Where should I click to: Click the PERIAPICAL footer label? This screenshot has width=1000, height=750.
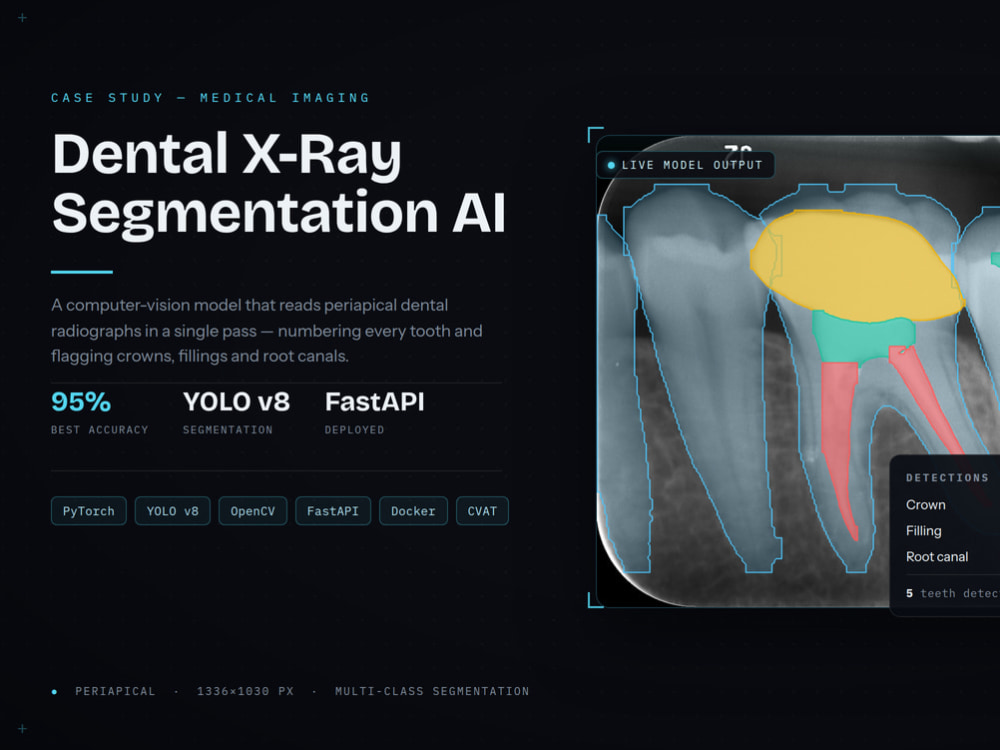pos(115,691)
